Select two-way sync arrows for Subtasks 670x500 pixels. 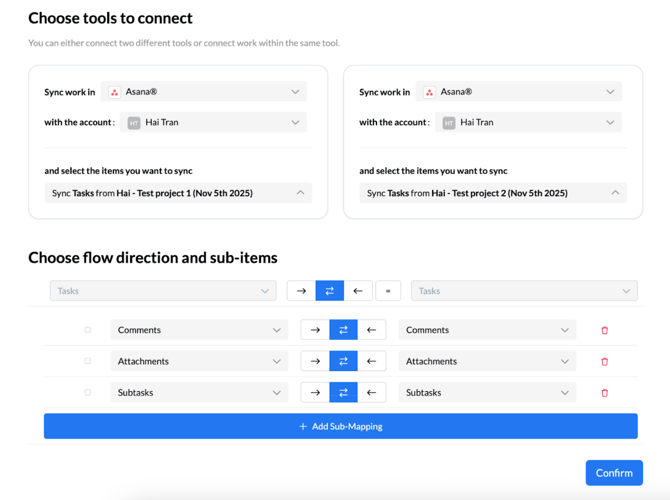coord(343,393)
